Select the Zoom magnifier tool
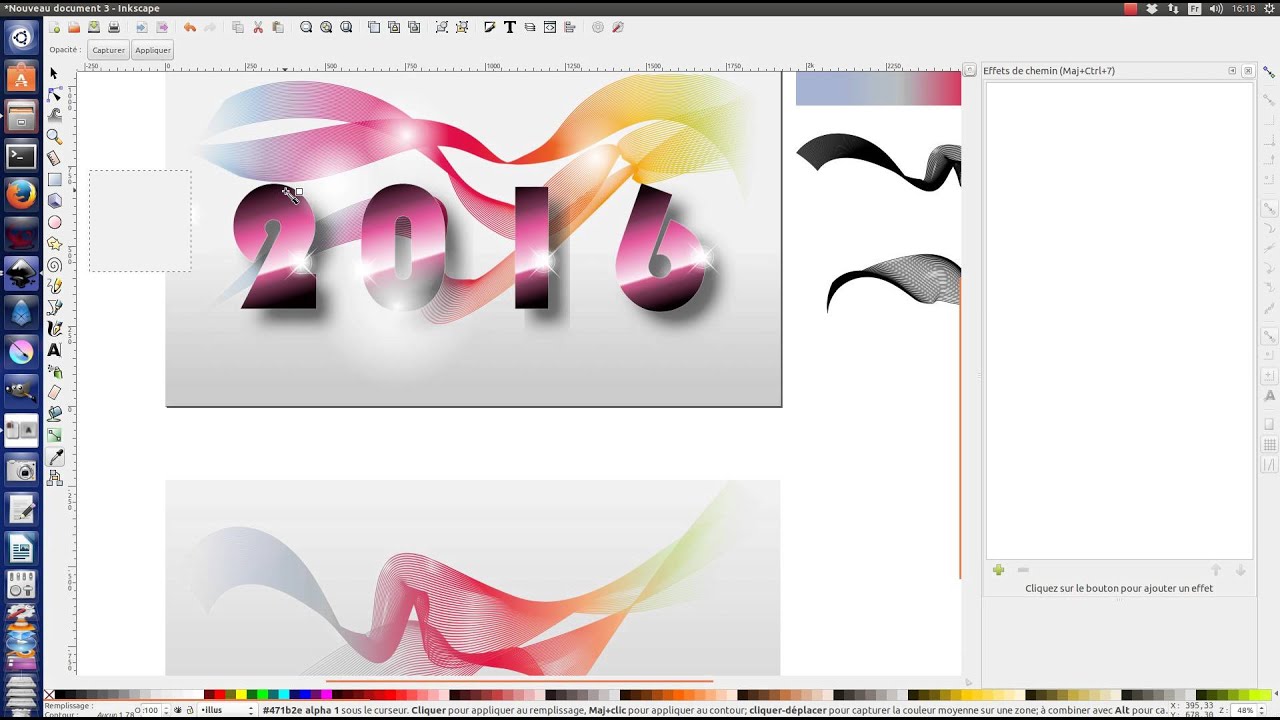The height and width of the screenshot is (720, 1280). pyautogui.click(x=54, y=137)
